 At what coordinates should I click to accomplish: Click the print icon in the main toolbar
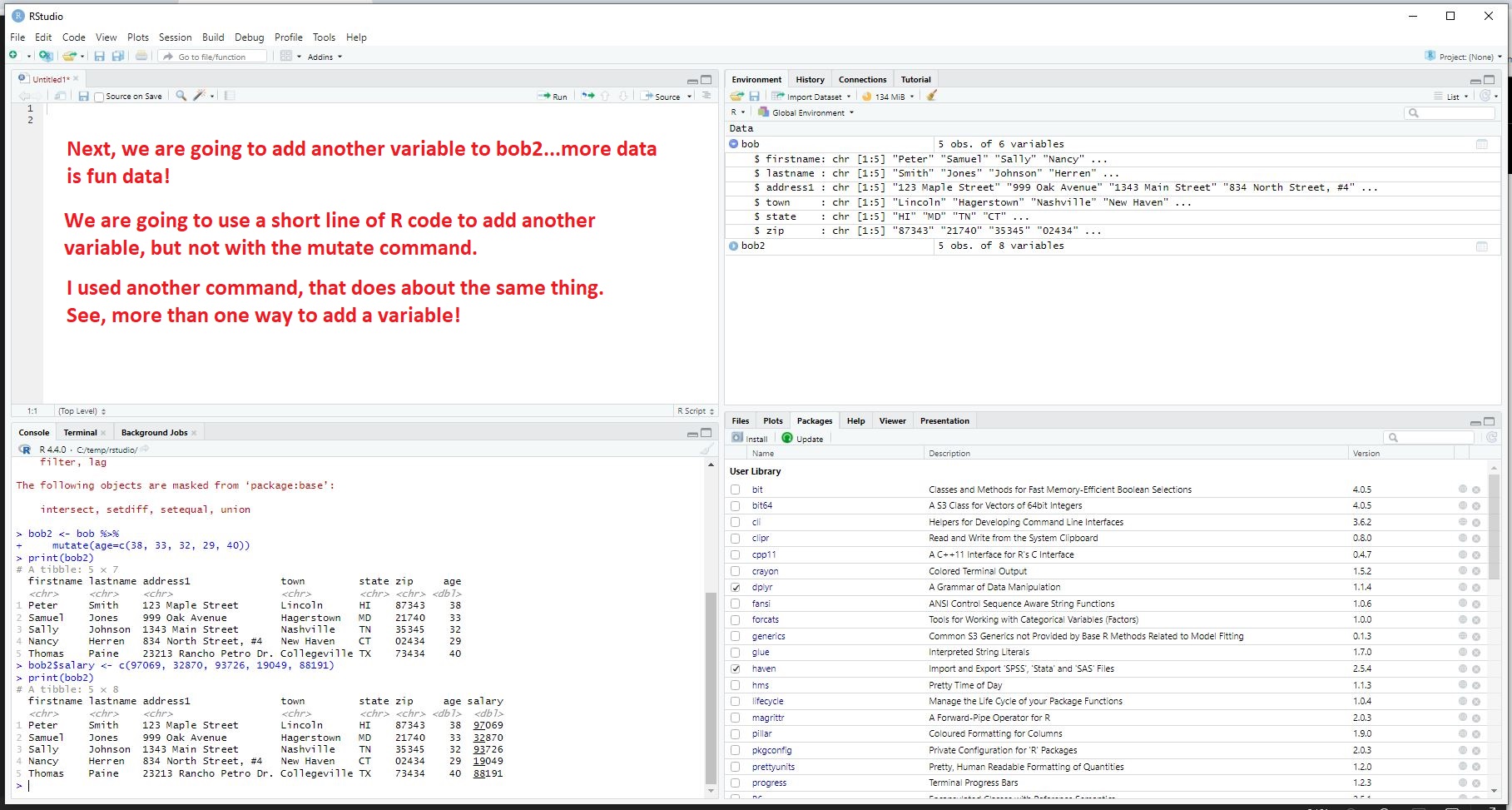coord(141,57)
